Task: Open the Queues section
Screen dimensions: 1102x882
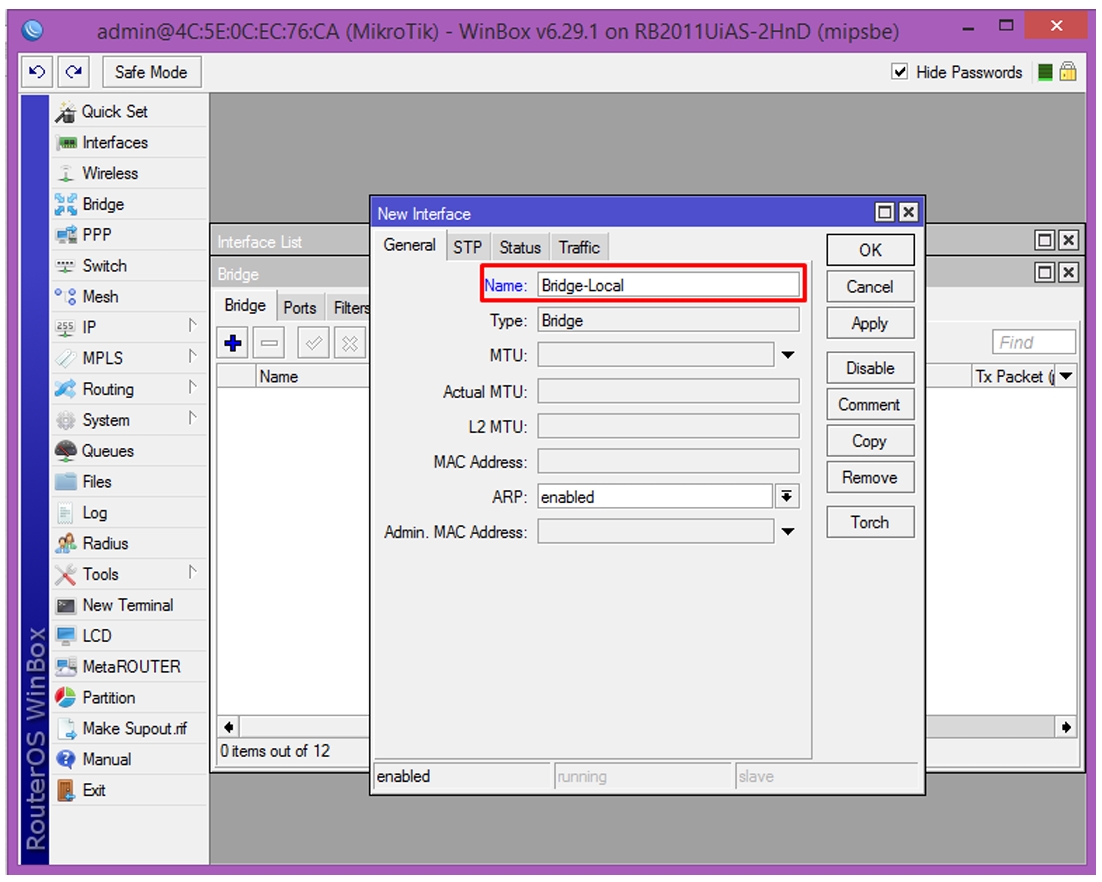Action: coord(130,451)
